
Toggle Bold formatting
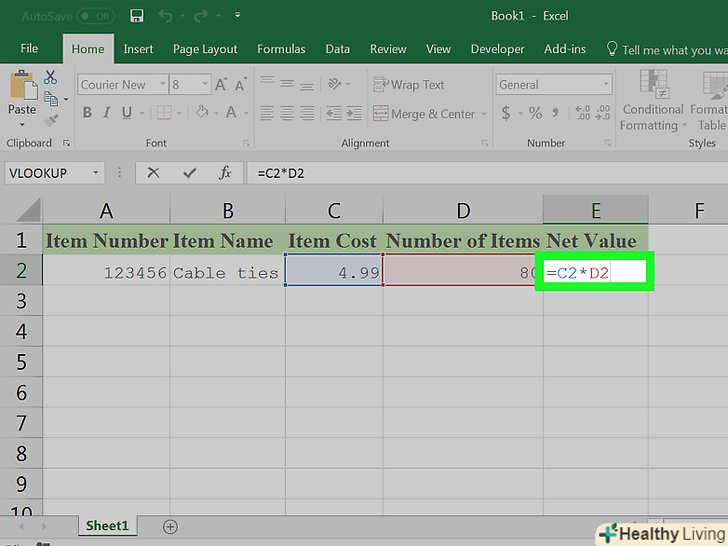pyautogui.click(x=87, y=114)
